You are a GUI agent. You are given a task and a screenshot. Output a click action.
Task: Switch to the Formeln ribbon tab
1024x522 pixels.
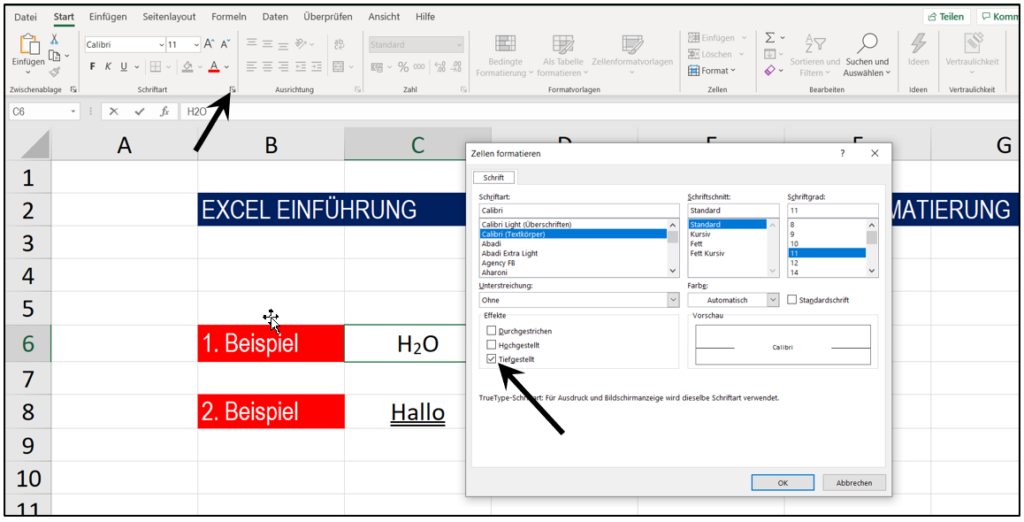(x=229, y=17)
